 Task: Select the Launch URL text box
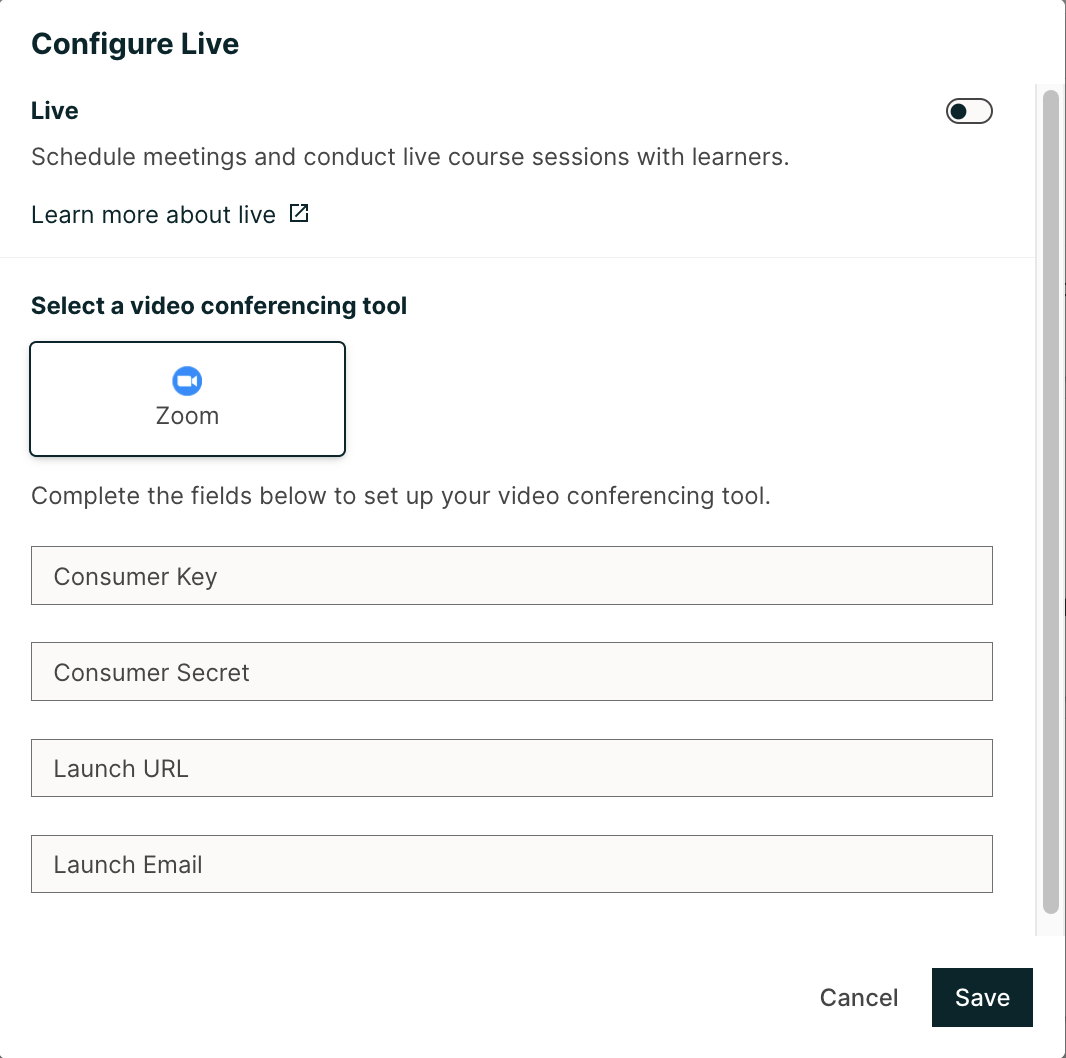click(511, 768)
